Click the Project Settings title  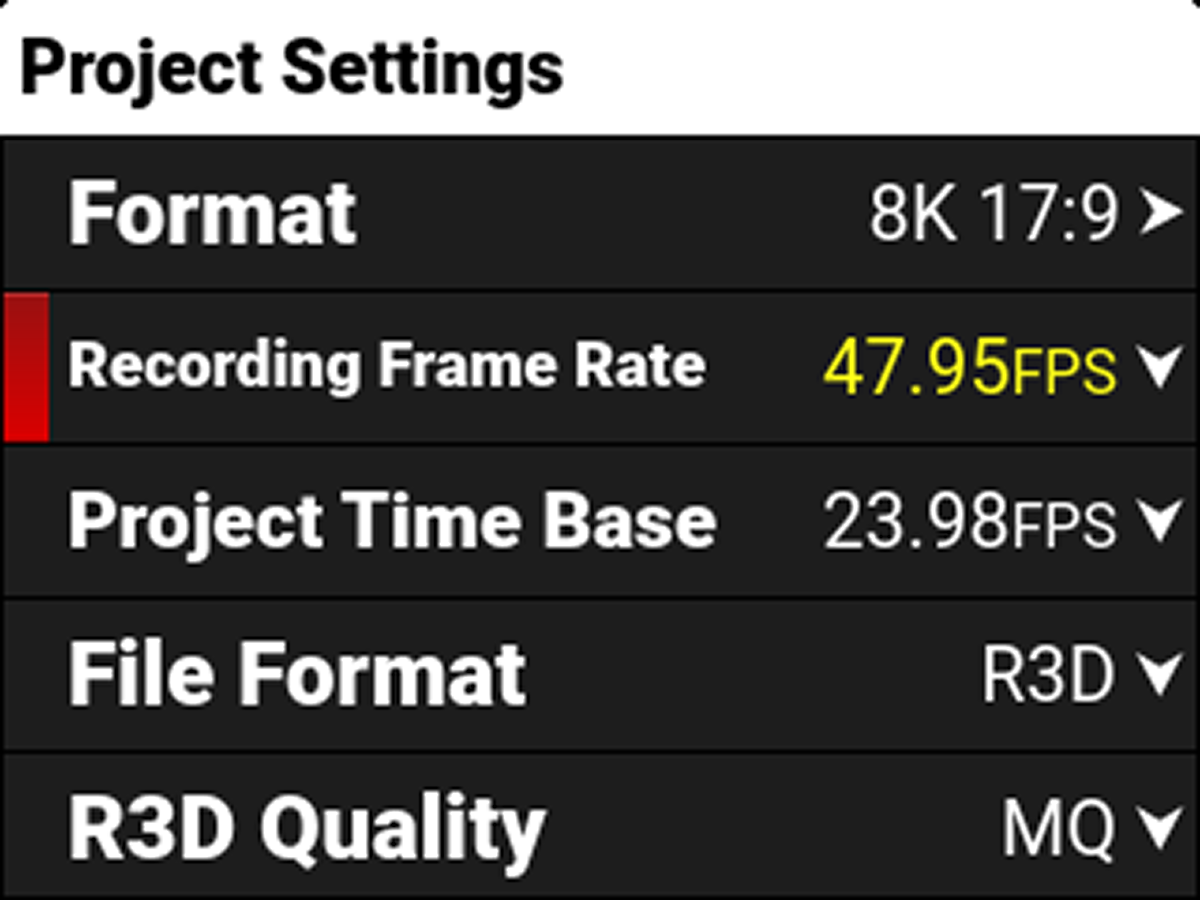point(291,66)
